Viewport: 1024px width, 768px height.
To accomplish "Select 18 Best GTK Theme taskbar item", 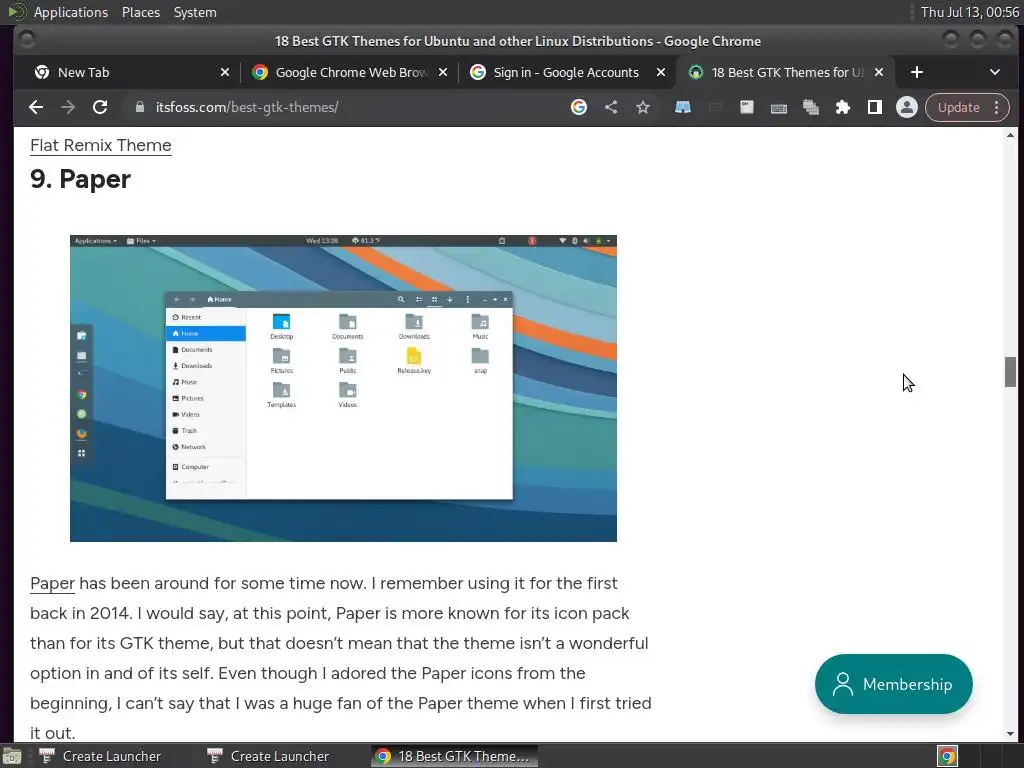I will click(x=455, y=756).
